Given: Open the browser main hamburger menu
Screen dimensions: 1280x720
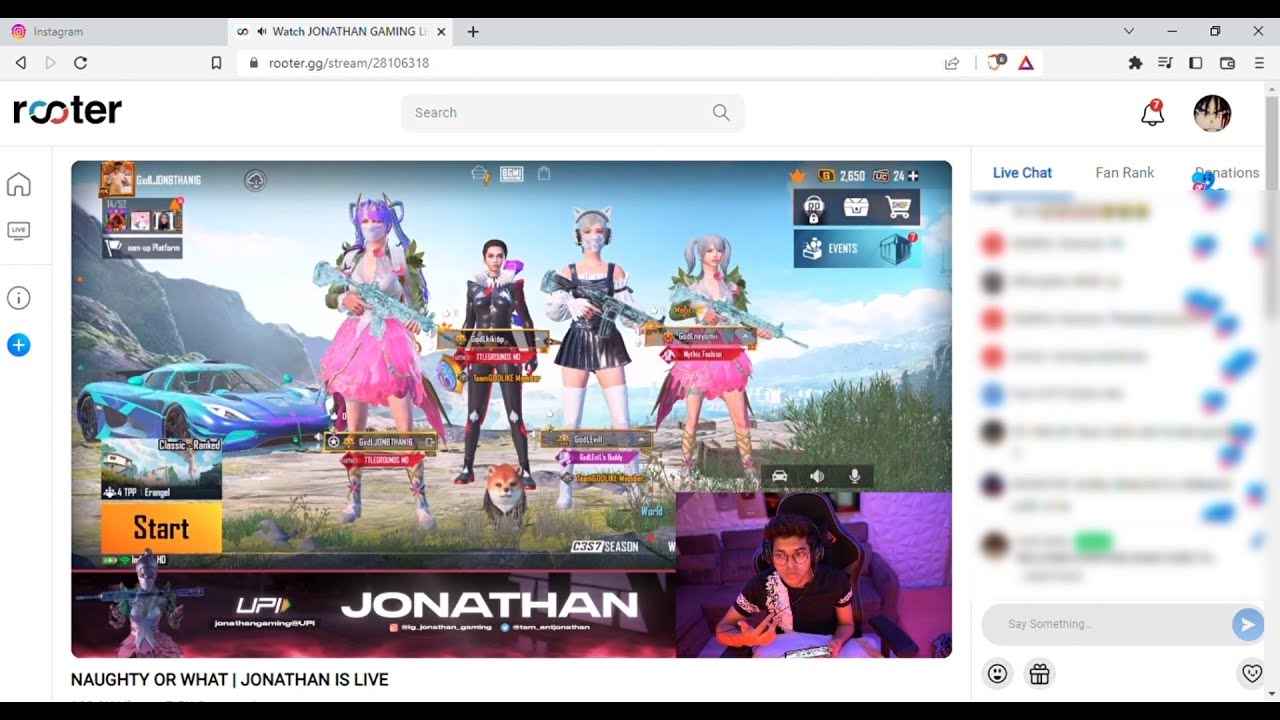Looking at the screenshot, I should pos(1259,63).
